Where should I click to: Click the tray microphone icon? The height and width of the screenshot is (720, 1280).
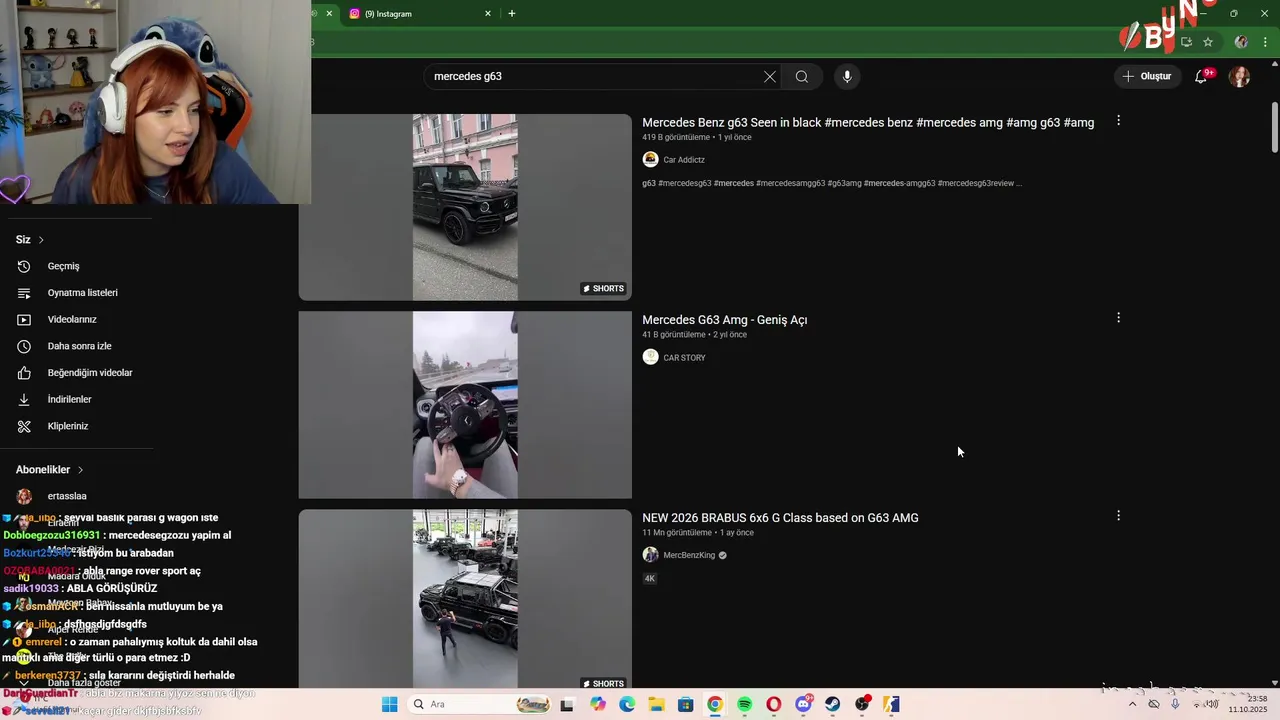(x=1175, y=704)
